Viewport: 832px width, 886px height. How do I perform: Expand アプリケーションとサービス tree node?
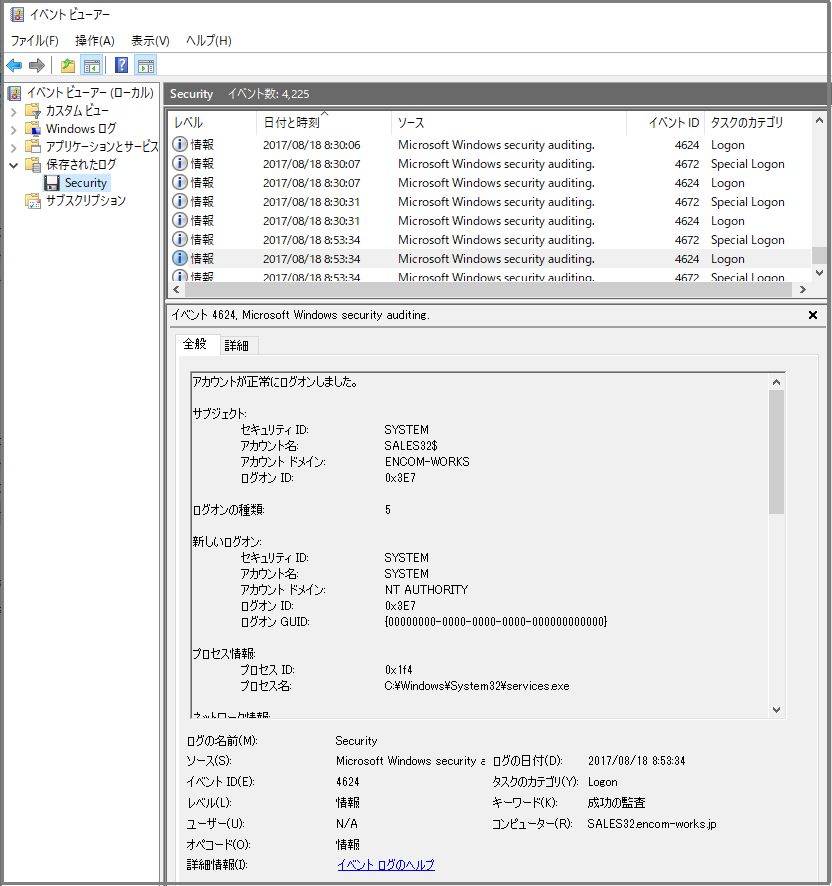(14, 147)
